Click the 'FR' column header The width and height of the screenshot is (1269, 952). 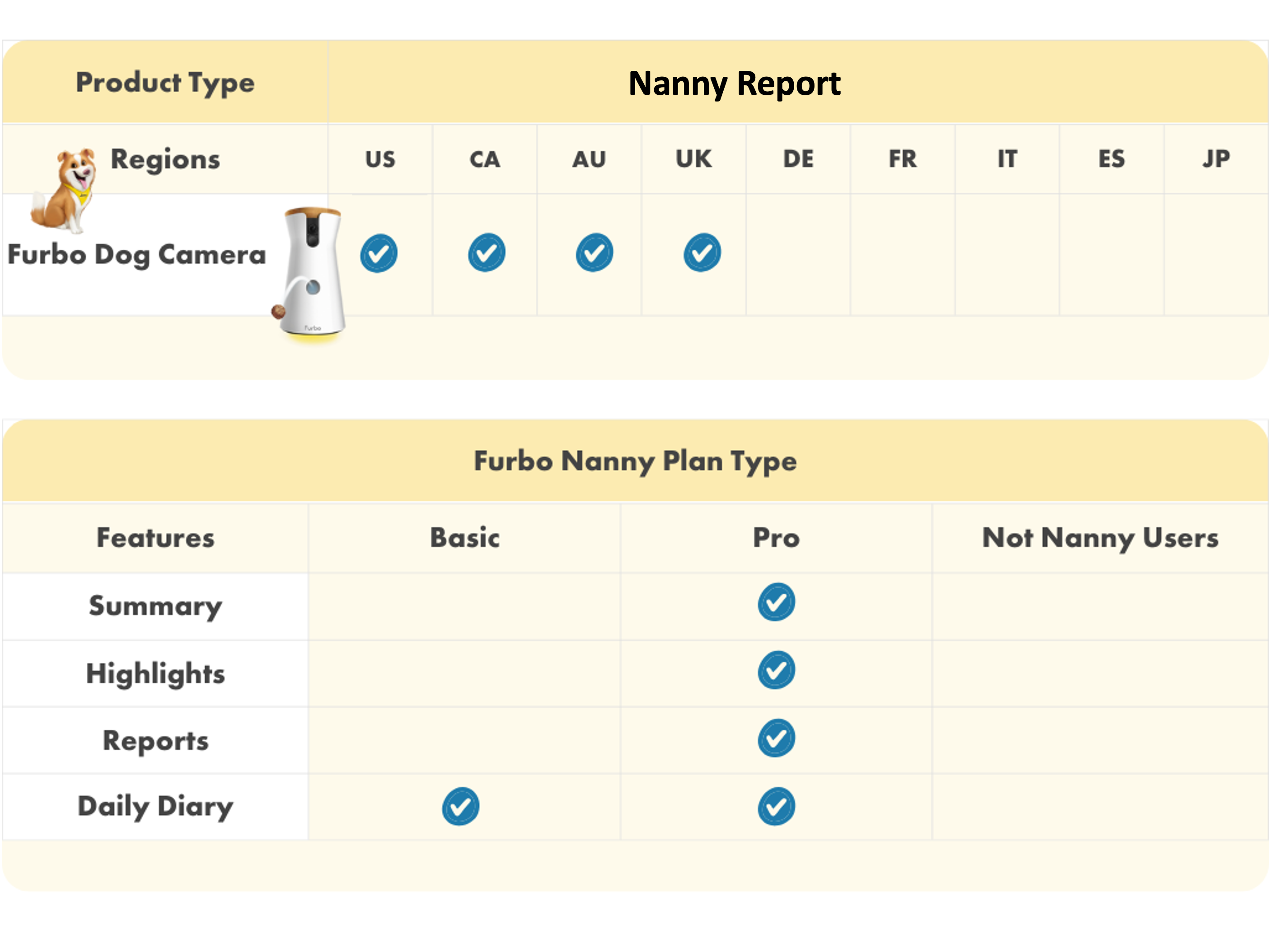coord(903,159)
